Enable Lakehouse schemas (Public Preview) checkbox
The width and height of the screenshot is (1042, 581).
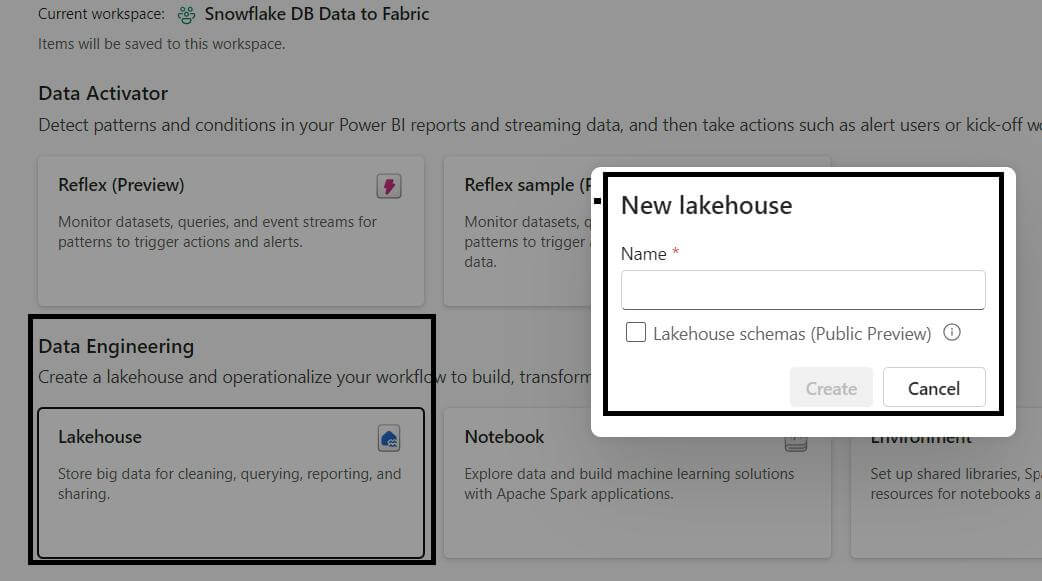(x=636, y=332)
